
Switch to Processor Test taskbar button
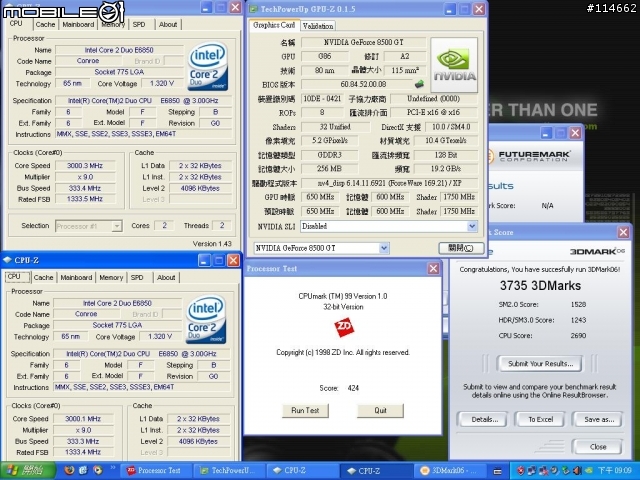click(x=158, y=471)
